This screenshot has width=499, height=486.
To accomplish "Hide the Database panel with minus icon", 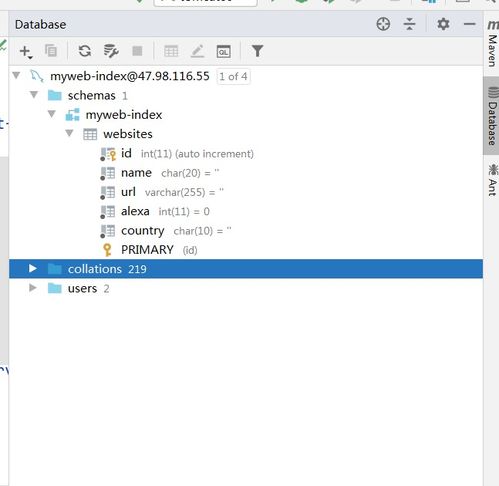I will 469,24.
